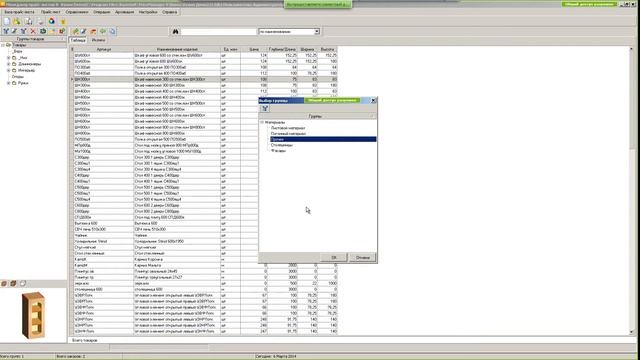Select the Товары root group
640x360 pixels.
[x=20, y=45]
